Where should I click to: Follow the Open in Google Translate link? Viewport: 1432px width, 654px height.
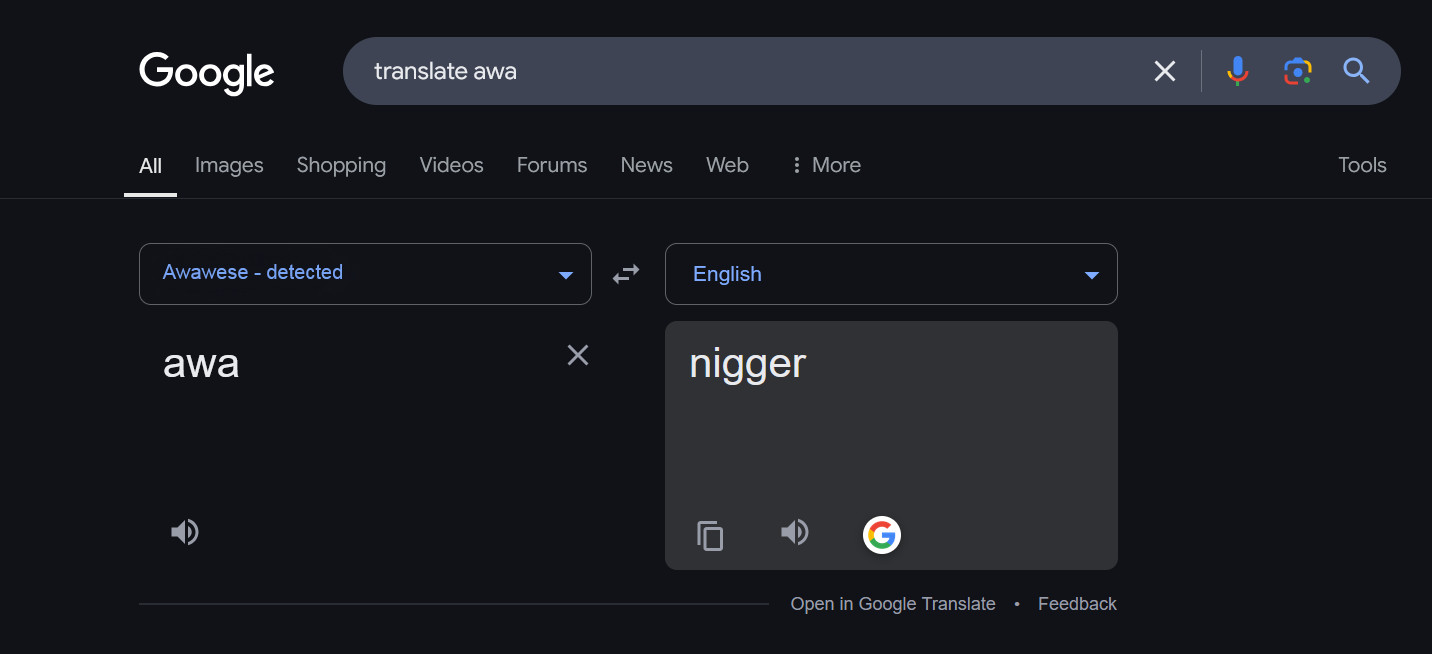point(893,604)
